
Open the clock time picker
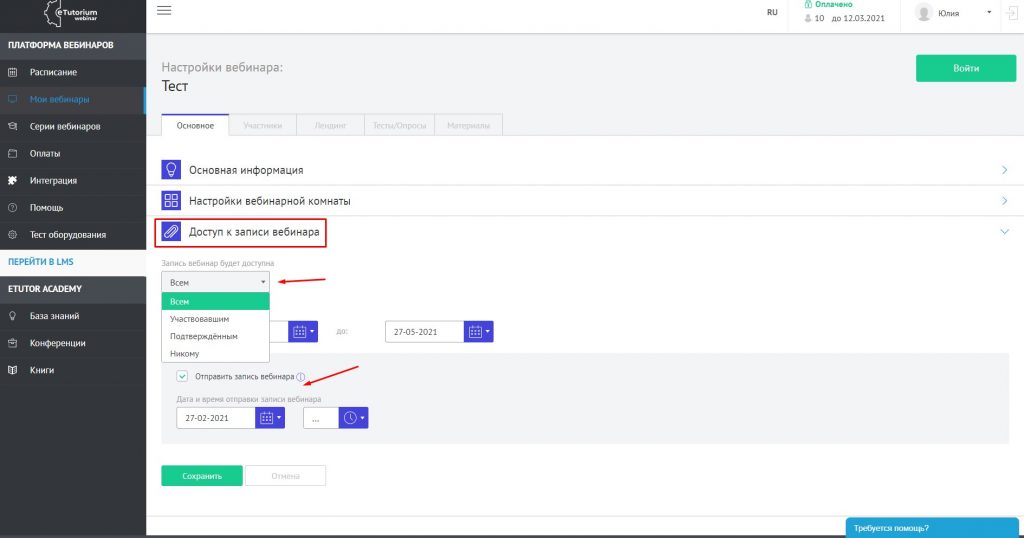point(354,418)
